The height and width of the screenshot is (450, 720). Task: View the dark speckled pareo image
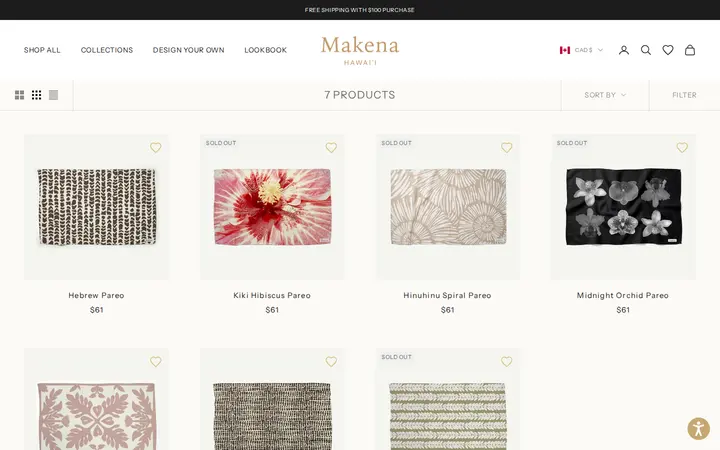coord(272,399)
